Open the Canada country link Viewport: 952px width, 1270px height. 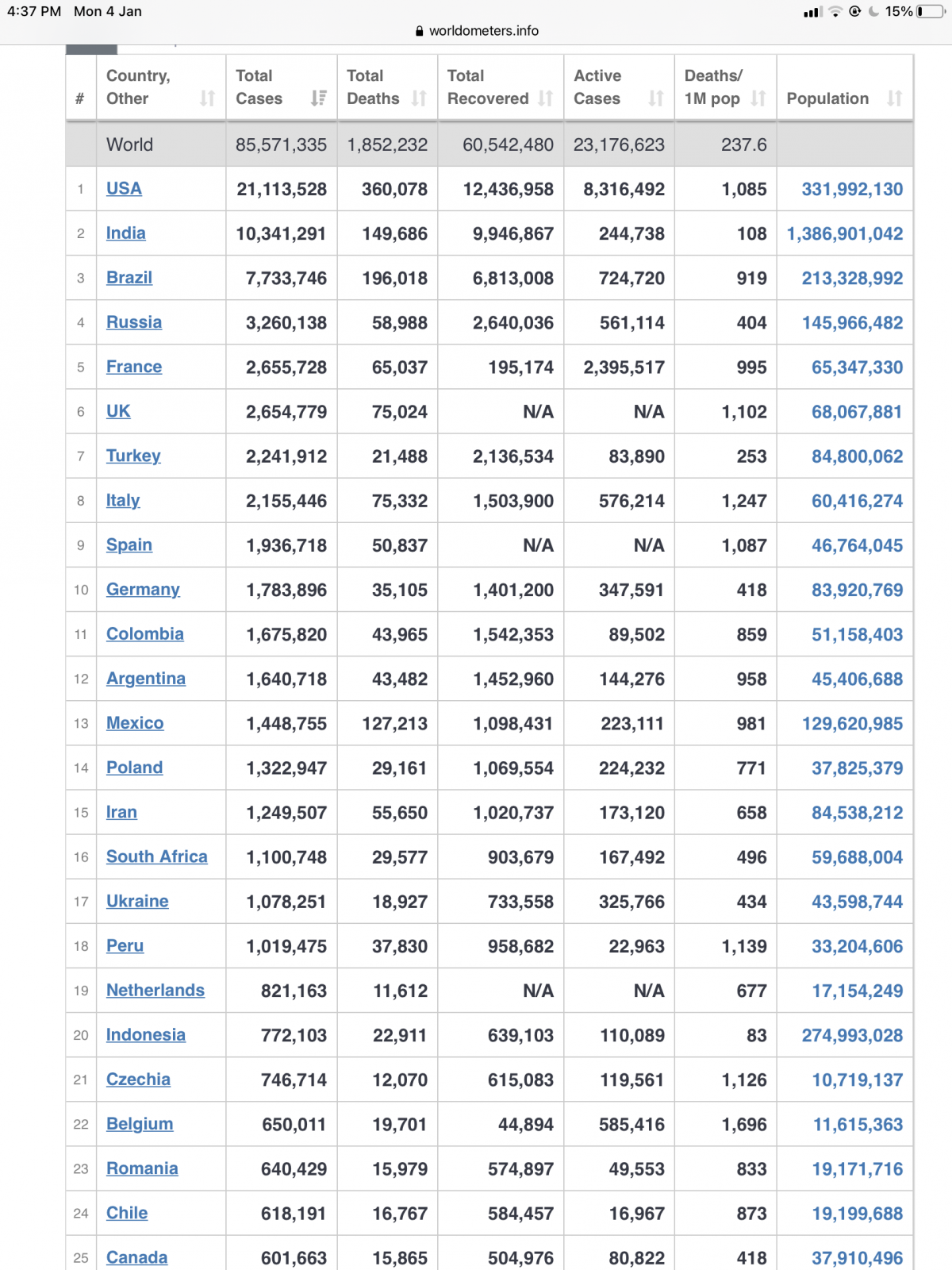coord(136,1257)
